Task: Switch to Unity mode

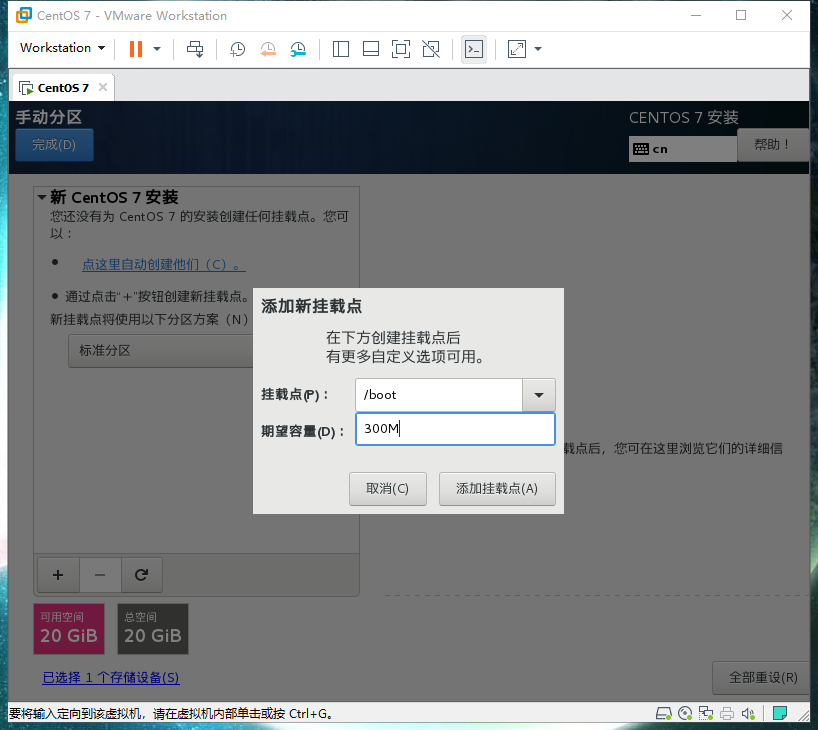Action: [x=431, y=49]
